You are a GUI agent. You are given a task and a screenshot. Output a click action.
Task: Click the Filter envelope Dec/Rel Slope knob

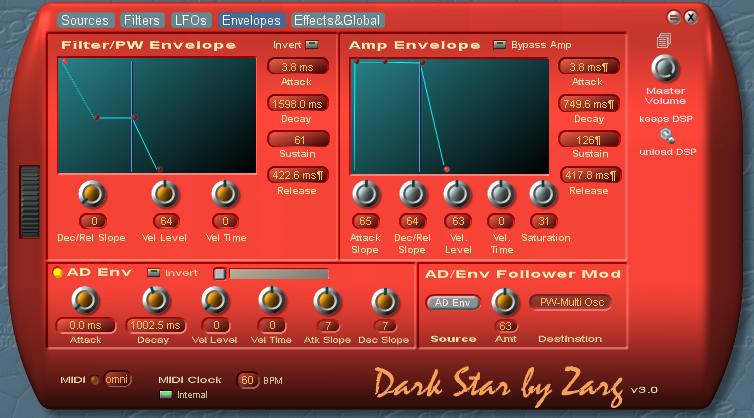pos(92,194)
